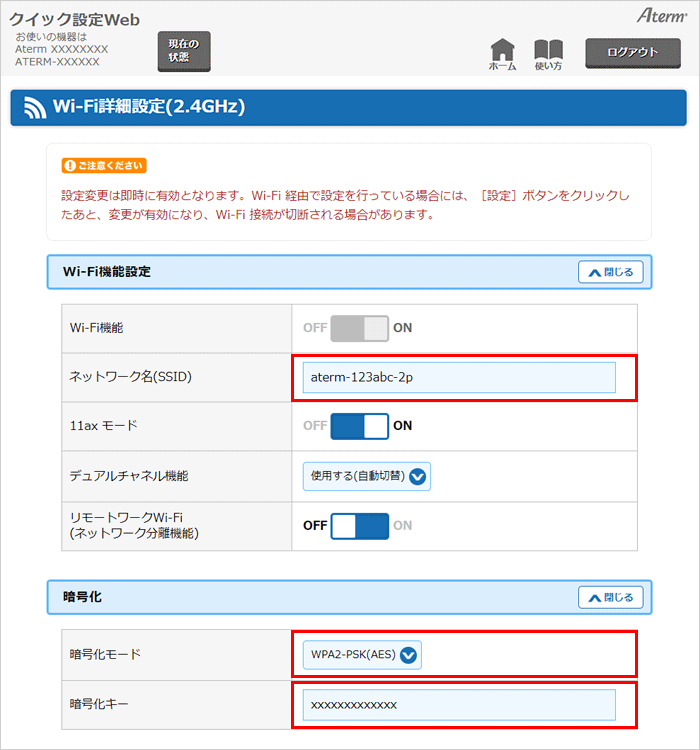Disable the 11ax モード switch
The image size is (700, 750).
359,426
